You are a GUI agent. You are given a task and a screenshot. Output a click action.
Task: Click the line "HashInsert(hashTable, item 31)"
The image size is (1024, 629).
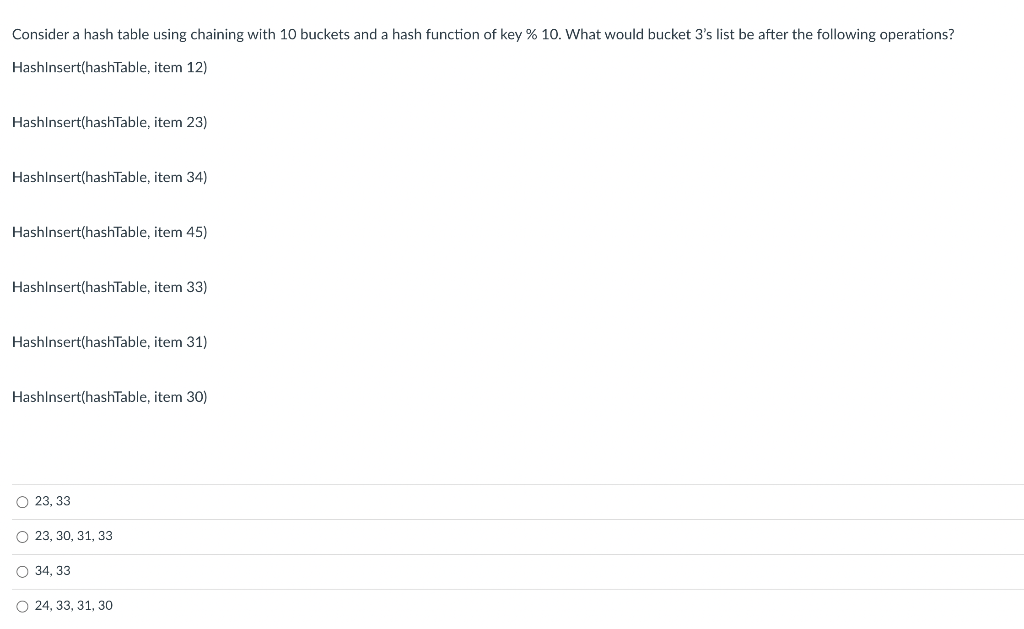pos(109,342)
